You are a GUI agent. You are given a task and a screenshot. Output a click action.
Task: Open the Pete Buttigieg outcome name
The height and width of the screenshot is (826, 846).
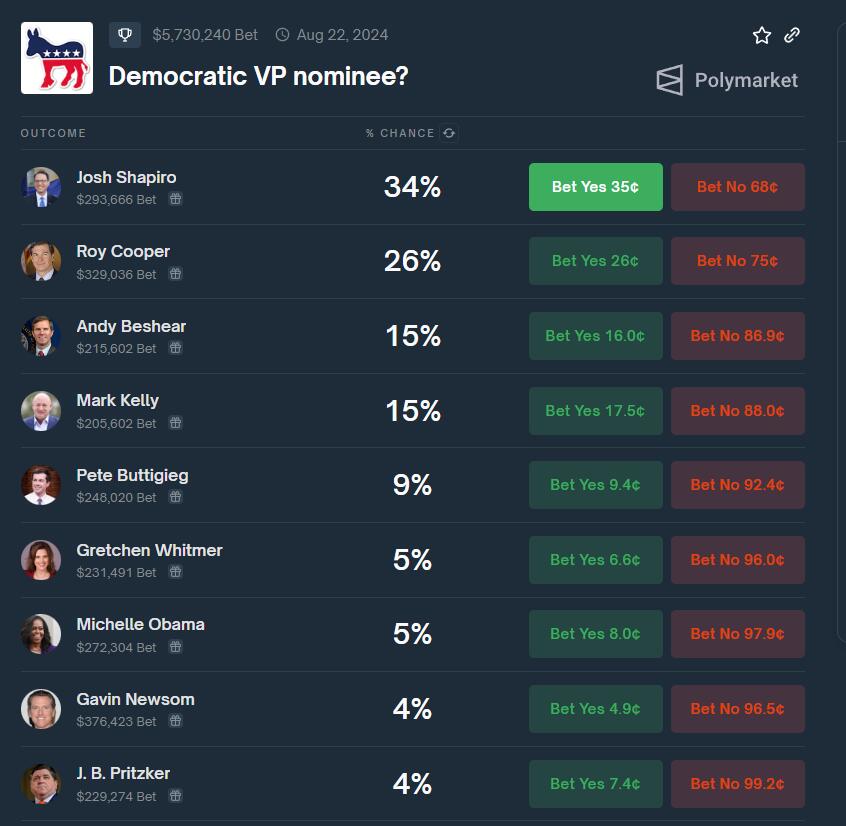coord(132,475)
